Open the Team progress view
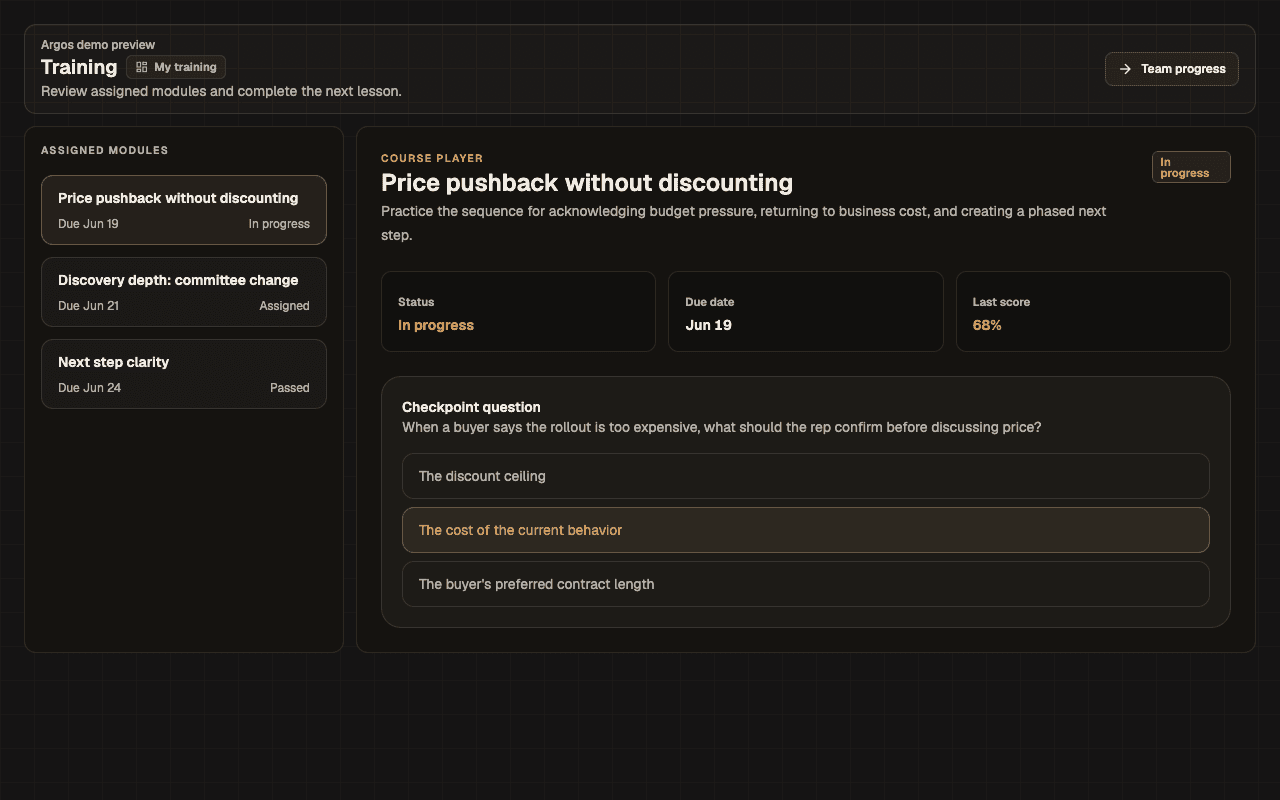Viewport: 1280px width, 800px height. tap(1172, 69)
